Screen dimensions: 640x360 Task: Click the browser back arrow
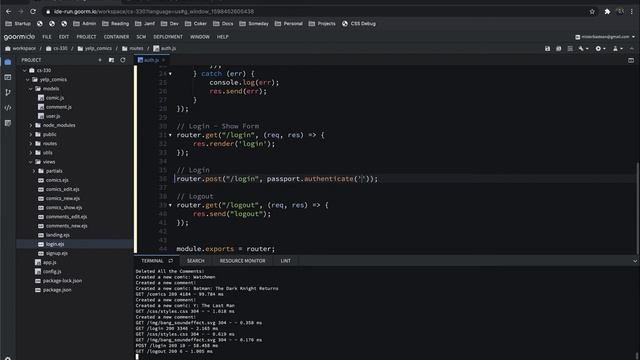pyautogui.click(x=9, y=11)
